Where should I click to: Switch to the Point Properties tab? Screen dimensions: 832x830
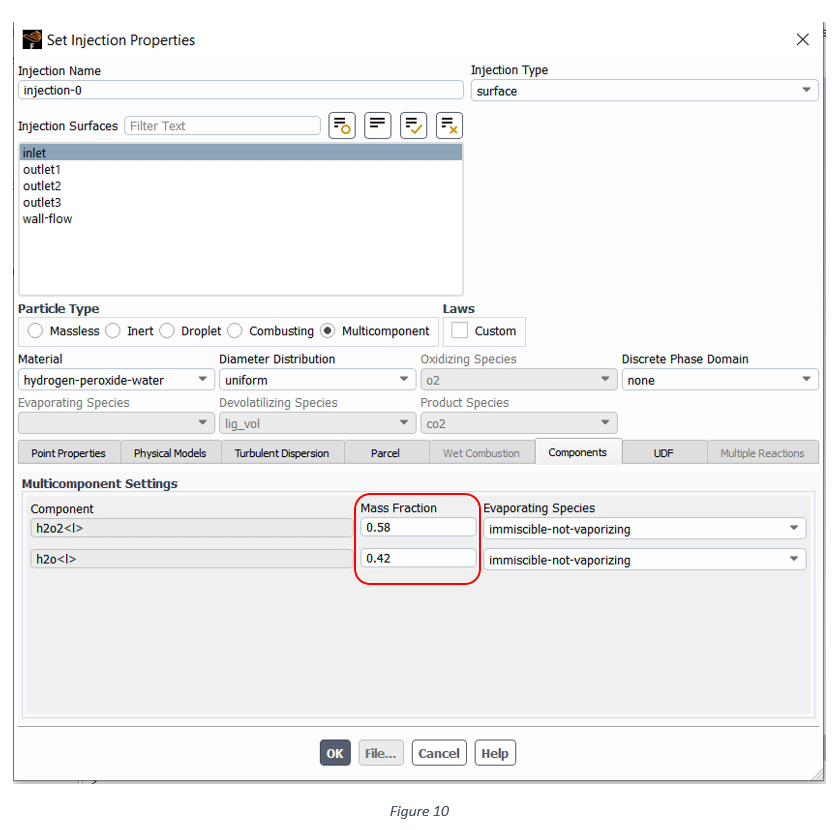pyautogui.click(x=68, y=453)
